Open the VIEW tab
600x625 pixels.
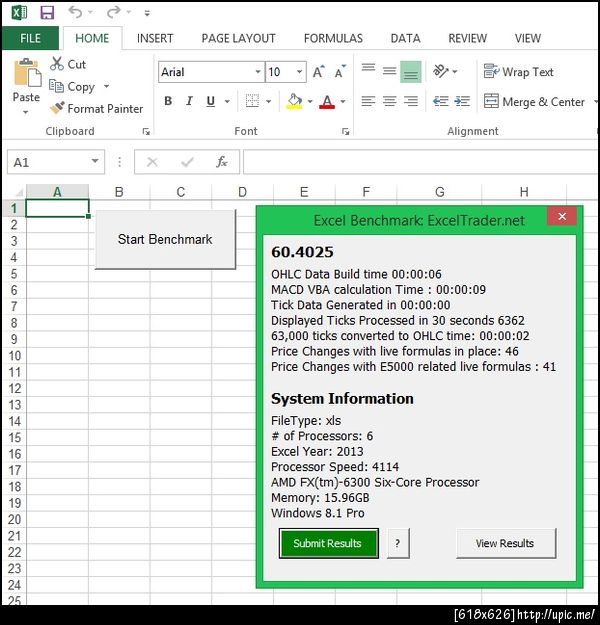pyautogui.click(x=528, y=38)
